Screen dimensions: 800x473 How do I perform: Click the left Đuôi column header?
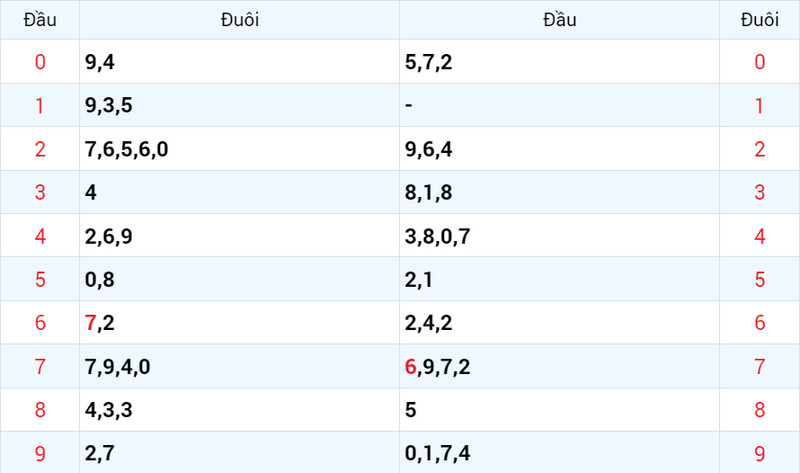(239, 20)
